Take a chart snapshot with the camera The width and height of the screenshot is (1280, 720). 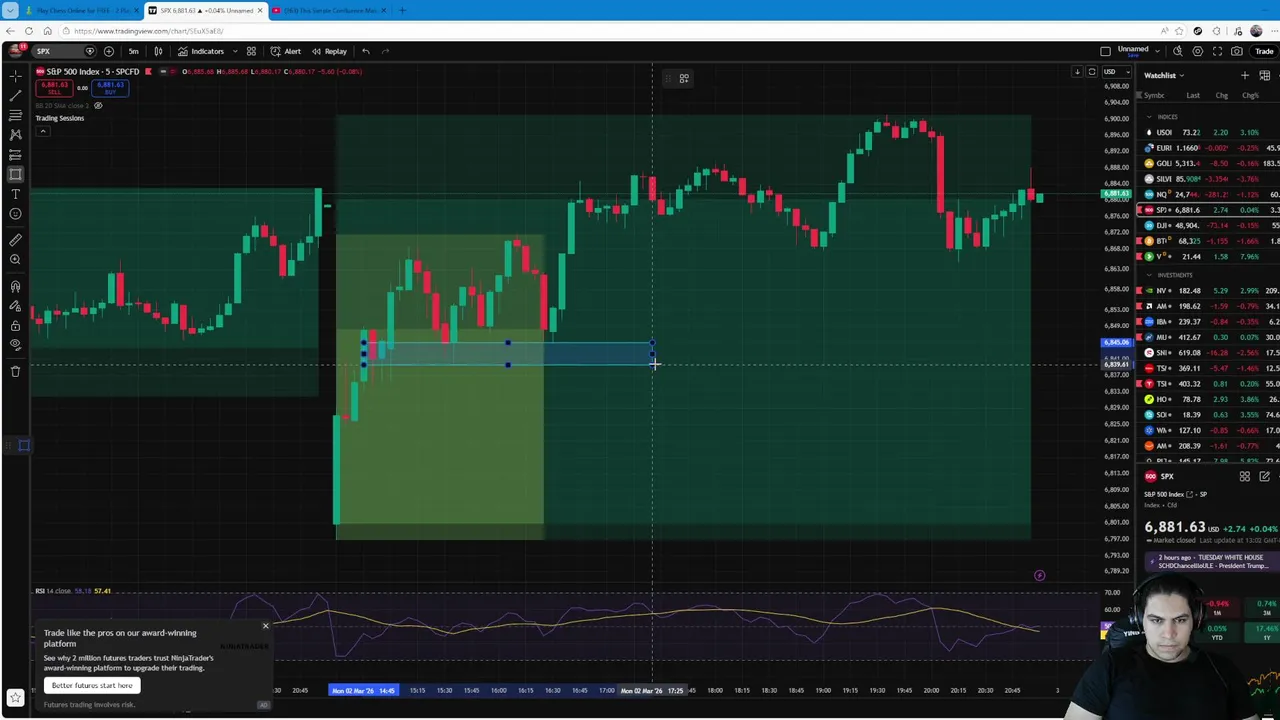1237,51
